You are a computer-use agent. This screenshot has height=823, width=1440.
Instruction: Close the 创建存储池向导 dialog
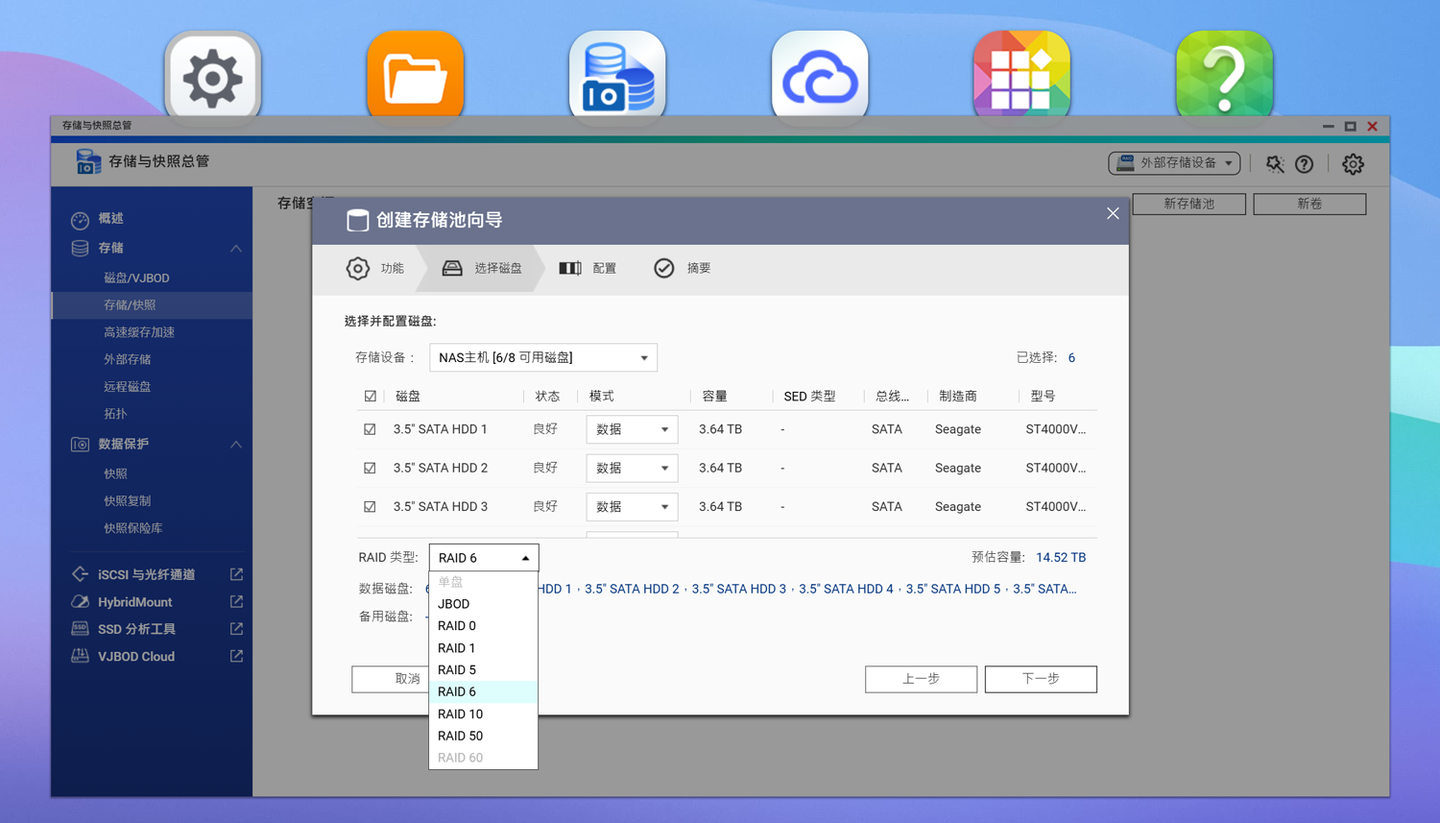[x=1113, y=213]
